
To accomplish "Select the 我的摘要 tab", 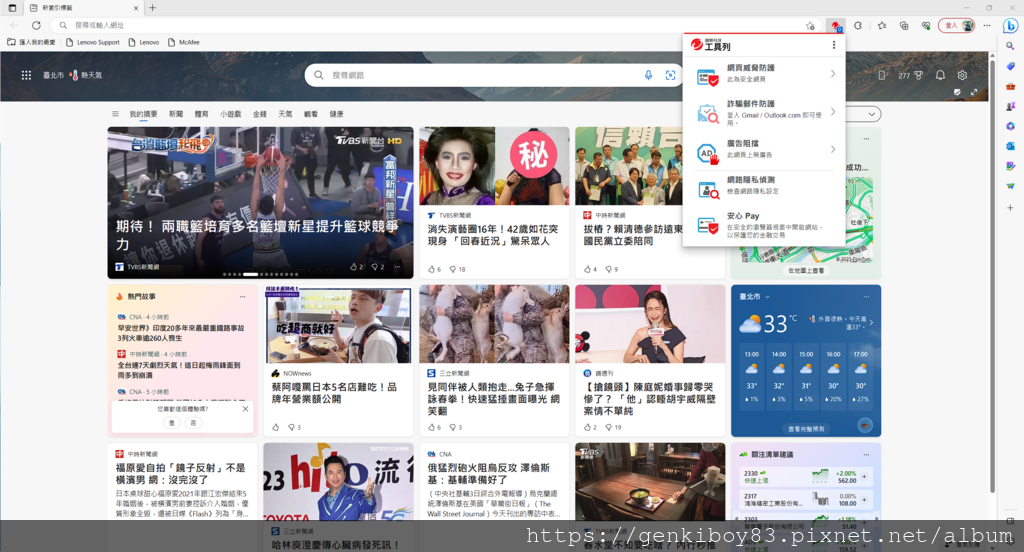I will [x=143, y=114].
